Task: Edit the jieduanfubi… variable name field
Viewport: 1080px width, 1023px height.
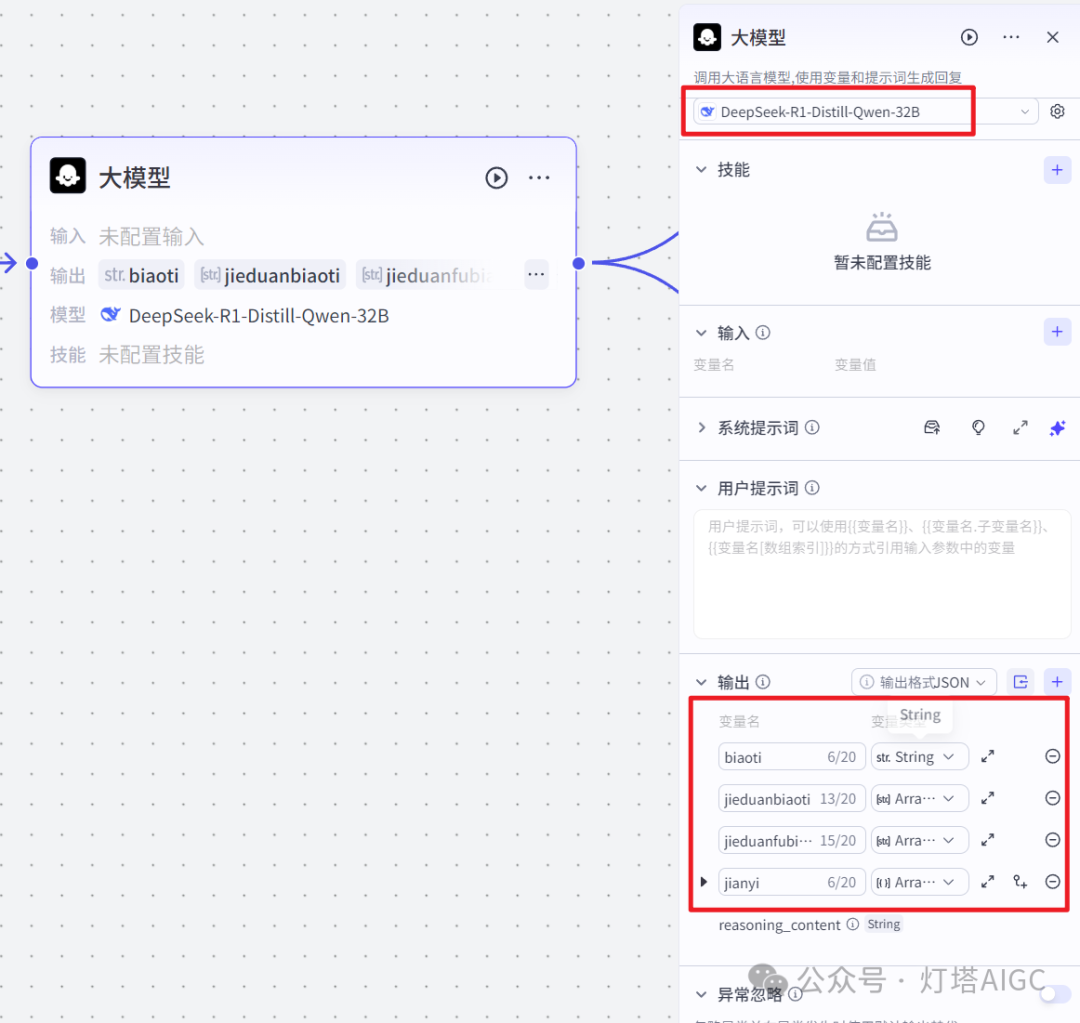Action: (791, 840)
